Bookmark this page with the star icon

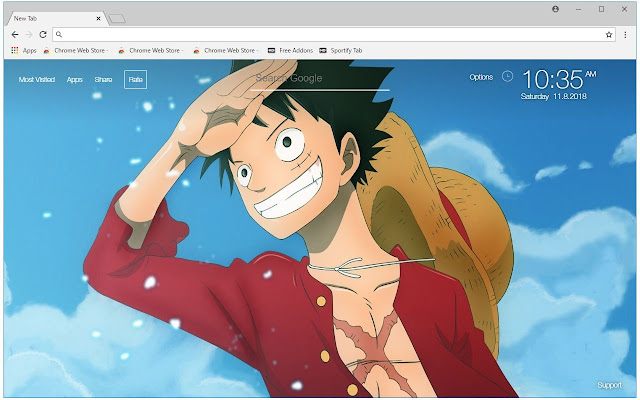(609, 35)
